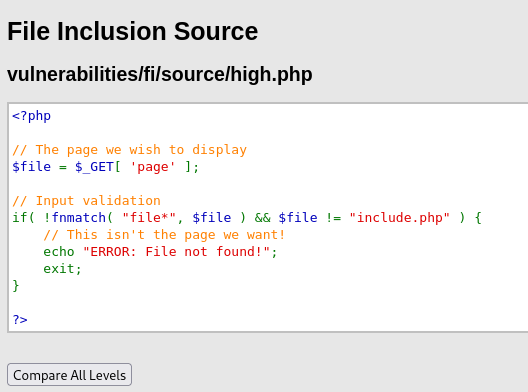Image resolution: width=528 pixels, height=392 pixels.
Task: Click the opening <?php tag
Action: [32, 116]
